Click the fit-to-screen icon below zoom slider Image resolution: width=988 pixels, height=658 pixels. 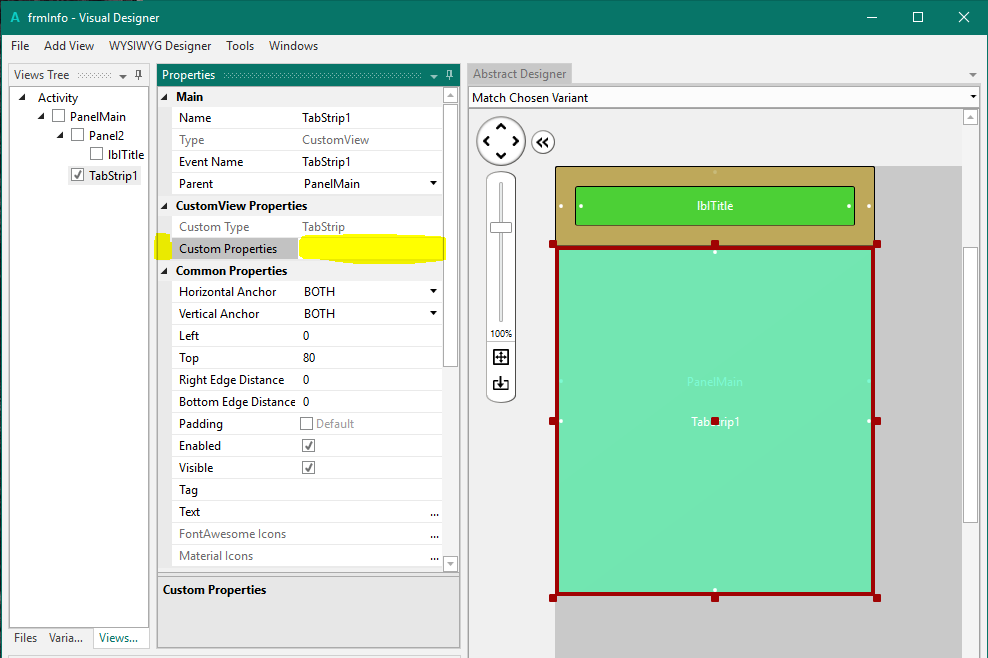pyautogui.click(x=501, y=357)
